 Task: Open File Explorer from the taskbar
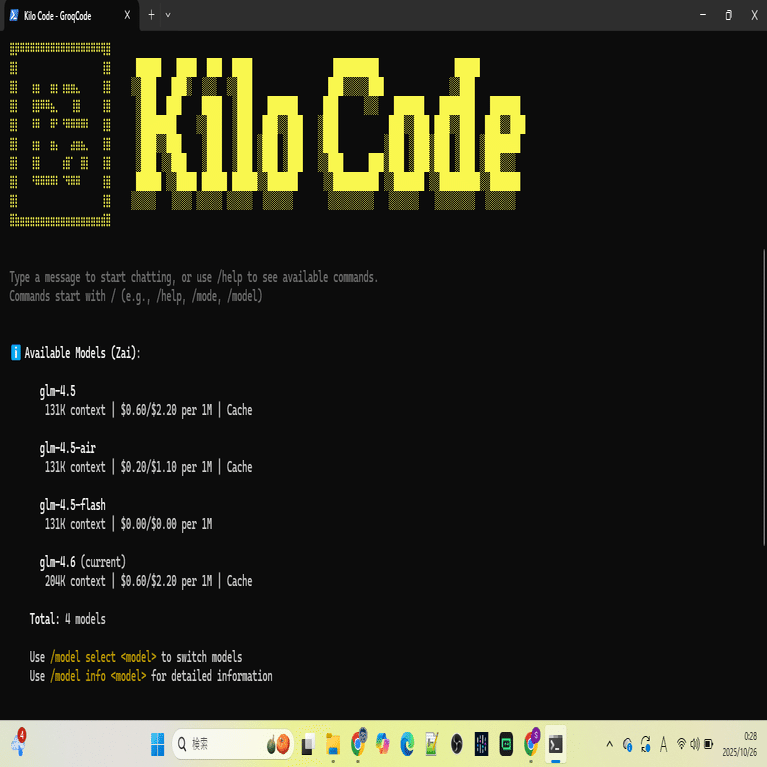pyautogui.click(x=333, y=744)
